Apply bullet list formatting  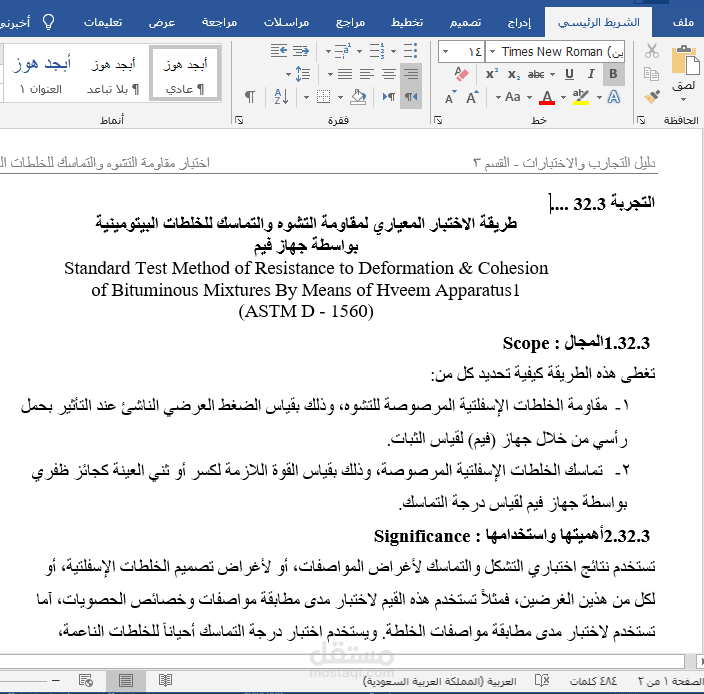pos(410,51)
